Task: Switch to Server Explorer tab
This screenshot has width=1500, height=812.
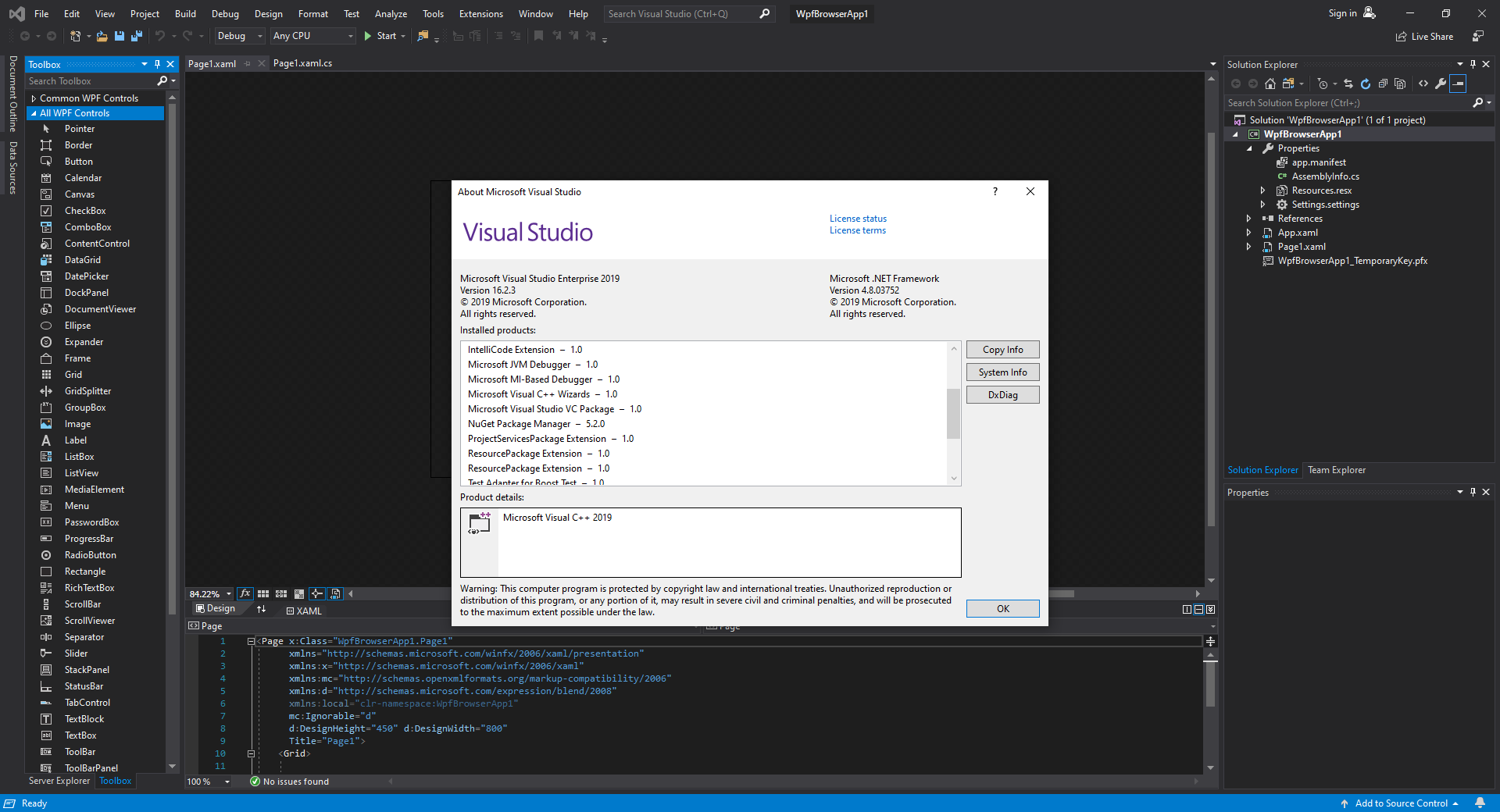Action: (x=59, y=781)
